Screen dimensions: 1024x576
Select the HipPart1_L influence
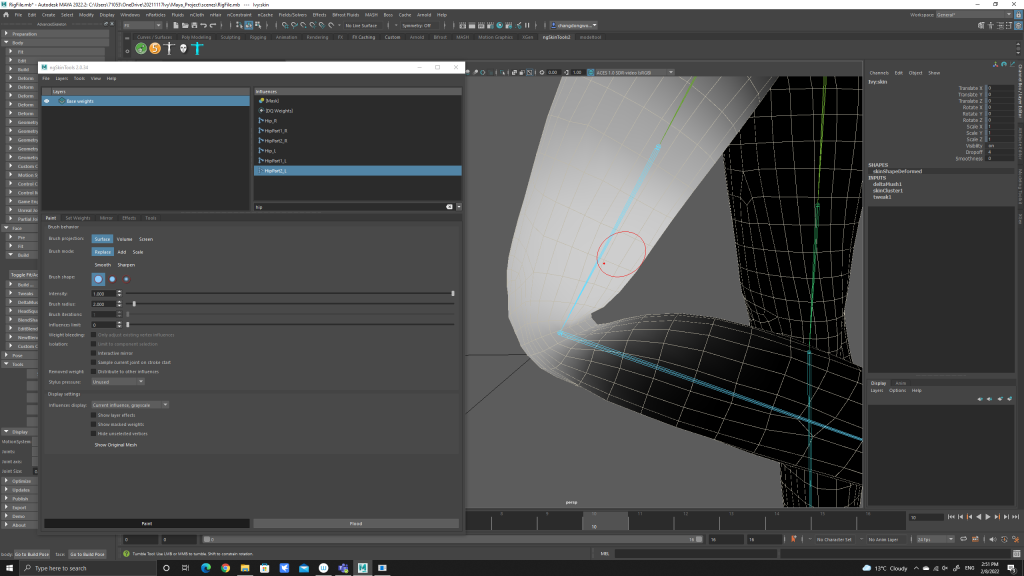coord(273,160)
